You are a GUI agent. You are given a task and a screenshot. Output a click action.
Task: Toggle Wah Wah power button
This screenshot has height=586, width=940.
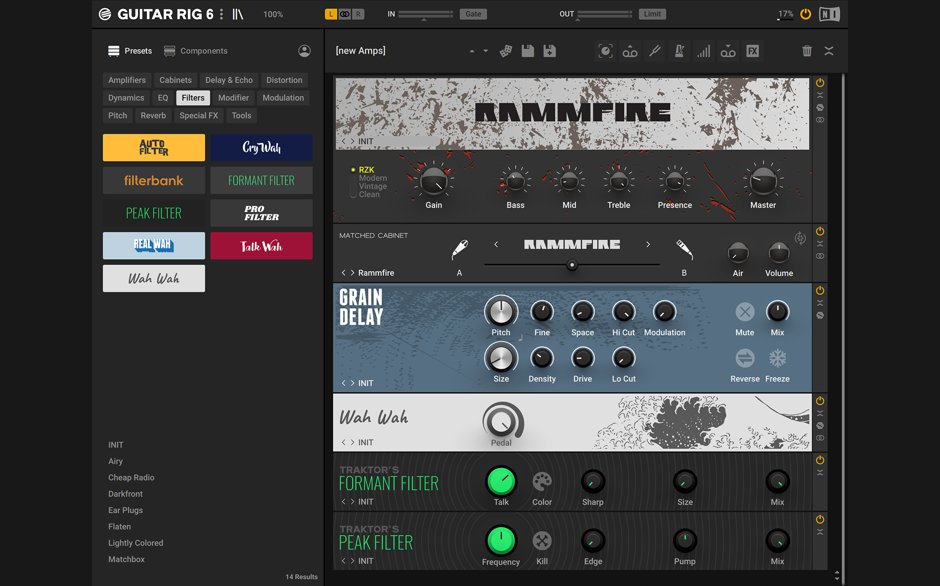click(820, 401)
